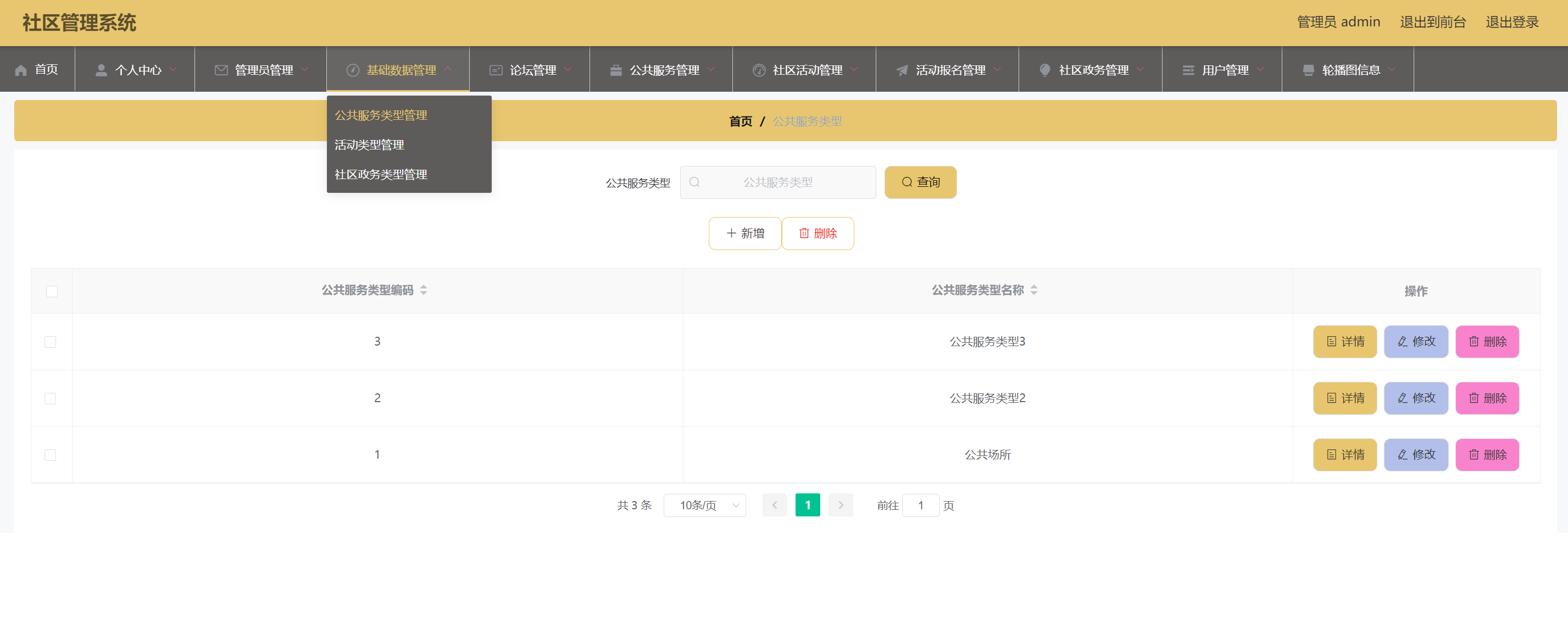
Task: Click the person icon for 个人中心
Action: tap(101, 69)
